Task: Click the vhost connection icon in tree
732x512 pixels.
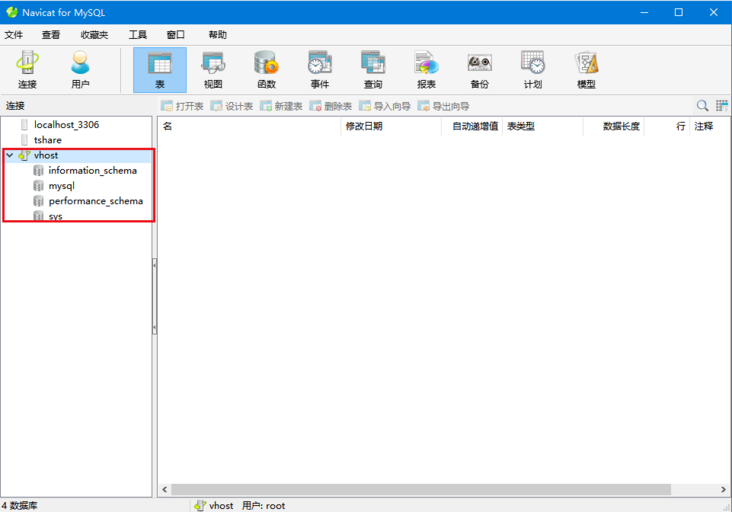Action: click(24, 155)
